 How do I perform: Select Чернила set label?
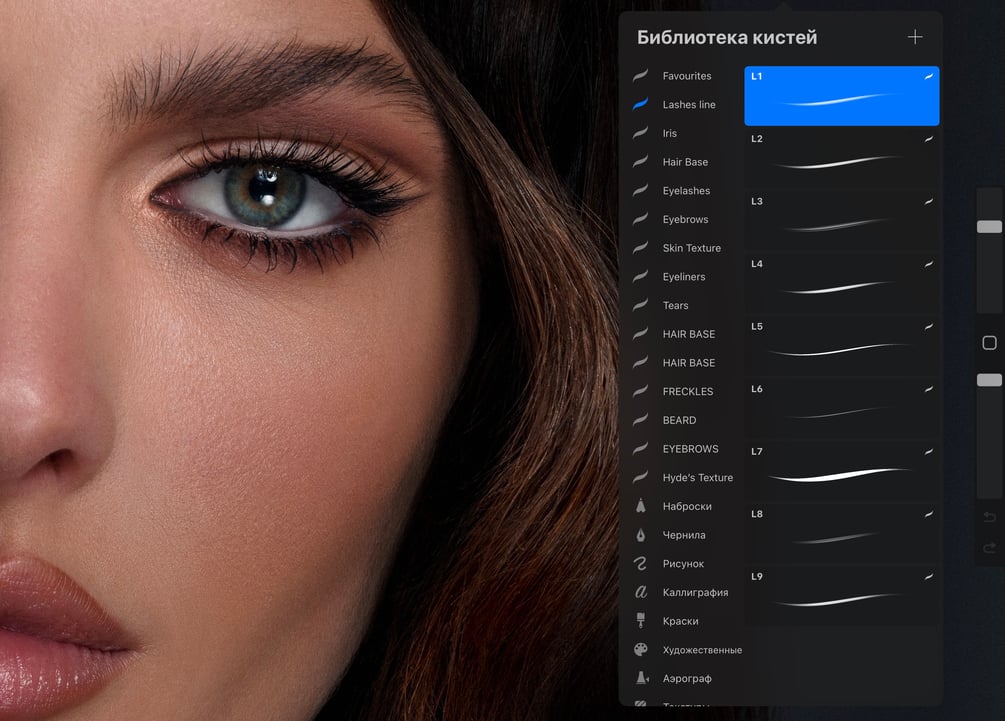(684, 535)
